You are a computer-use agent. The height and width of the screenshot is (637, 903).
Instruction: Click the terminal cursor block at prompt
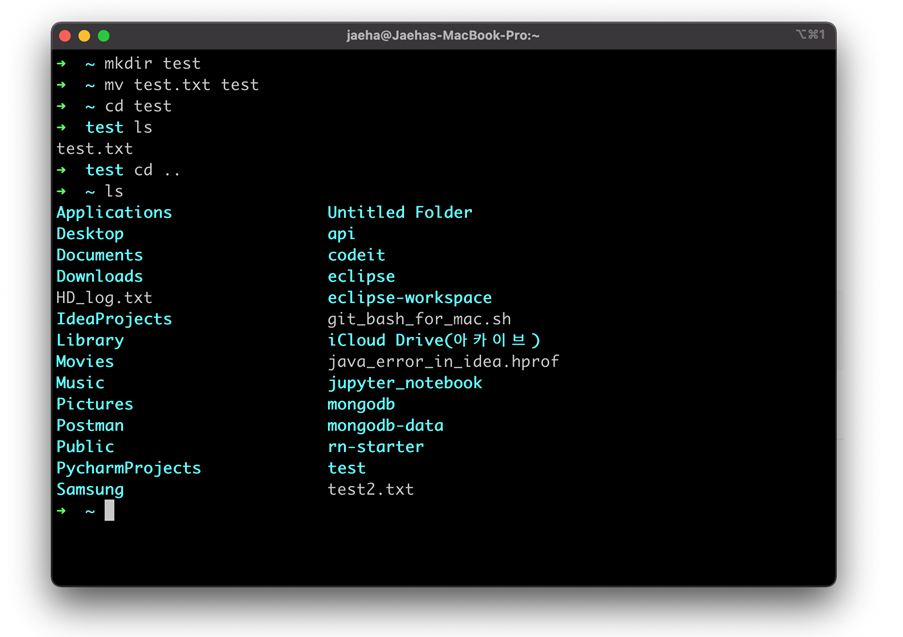click(x=109, y=510)
